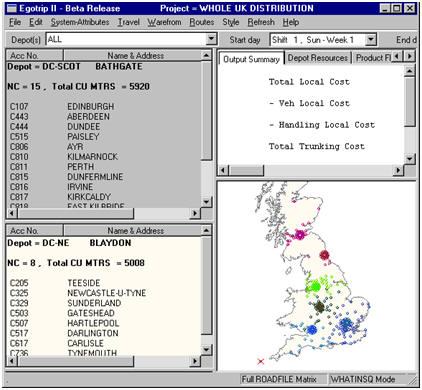Expand the Start day shift dropdown
The height and width of the screenshot is (390, 422).
[x=370, y=40]
